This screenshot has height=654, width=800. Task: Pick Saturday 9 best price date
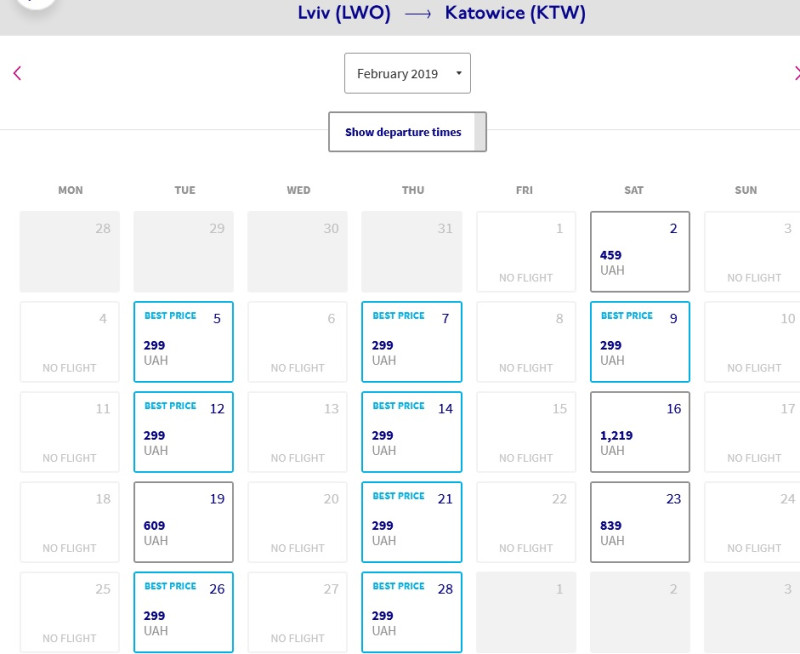click(x=639, y=341)
